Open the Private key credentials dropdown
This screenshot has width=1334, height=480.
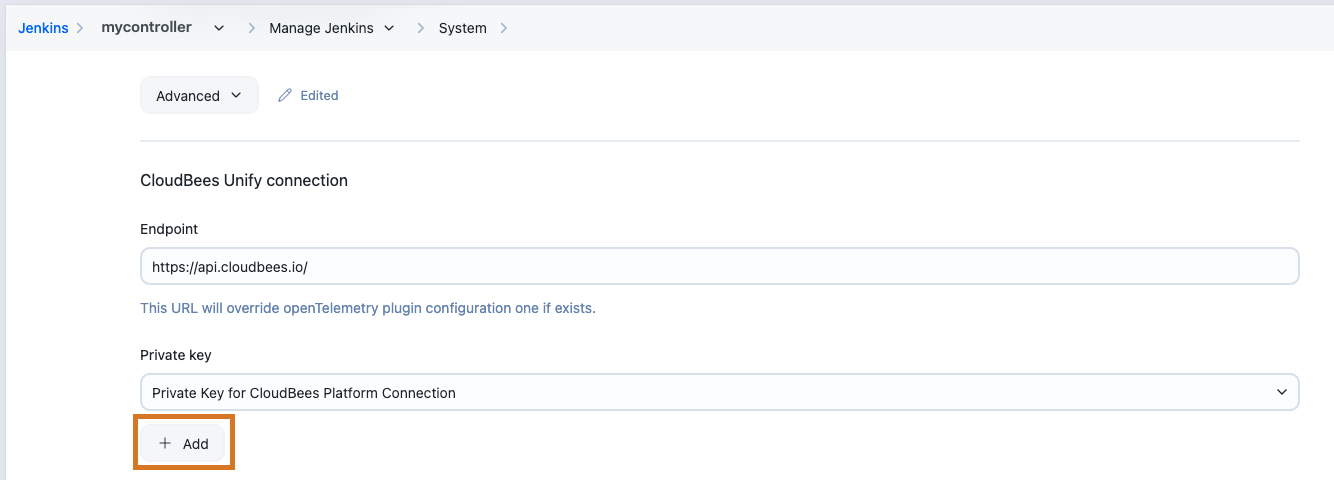(700, 393)
